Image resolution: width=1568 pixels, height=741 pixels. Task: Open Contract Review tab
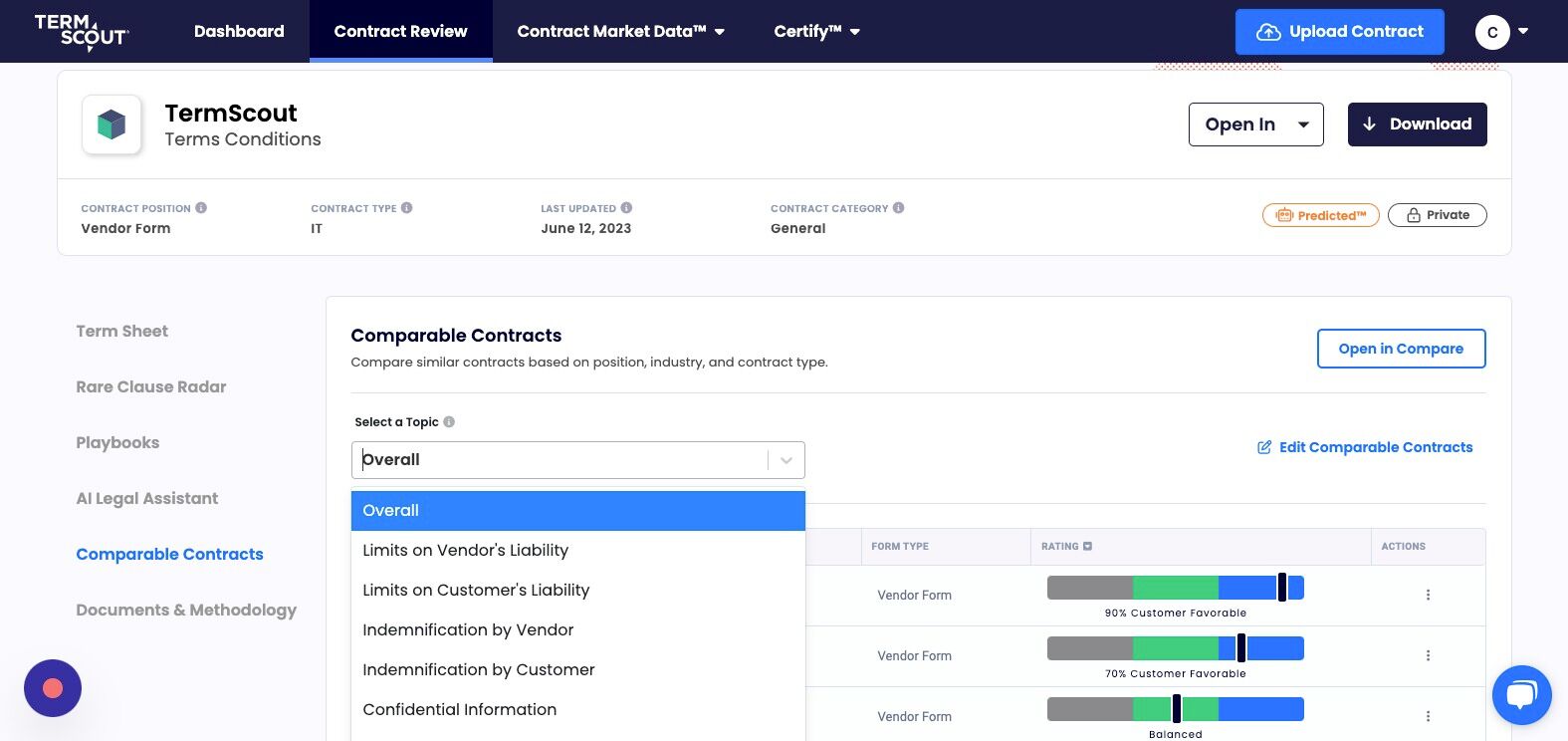tap(400, 32)
